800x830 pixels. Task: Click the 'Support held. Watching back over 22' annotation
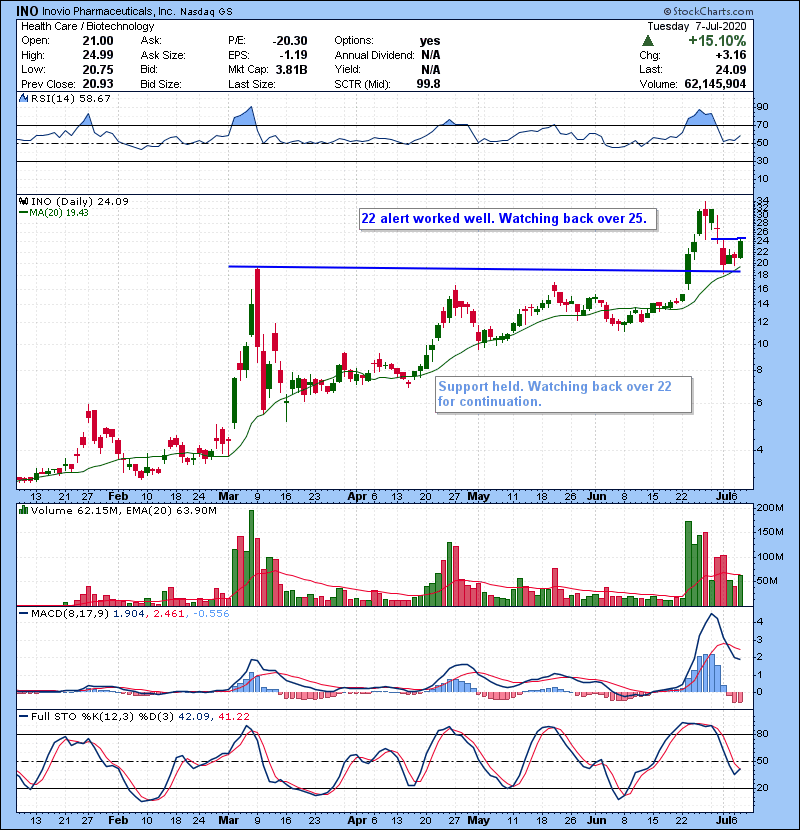(x=563, y=394)
